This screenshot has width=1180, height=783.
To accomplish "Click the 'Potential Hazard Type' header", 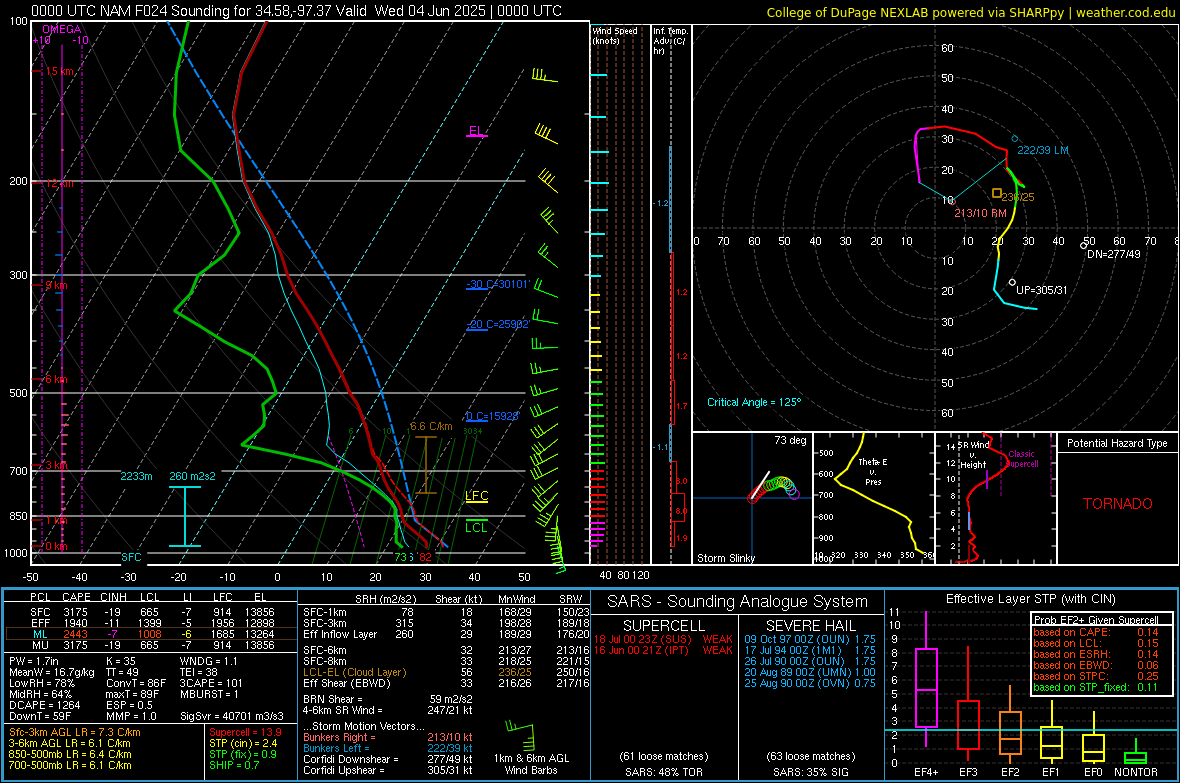I will 1117,443.
